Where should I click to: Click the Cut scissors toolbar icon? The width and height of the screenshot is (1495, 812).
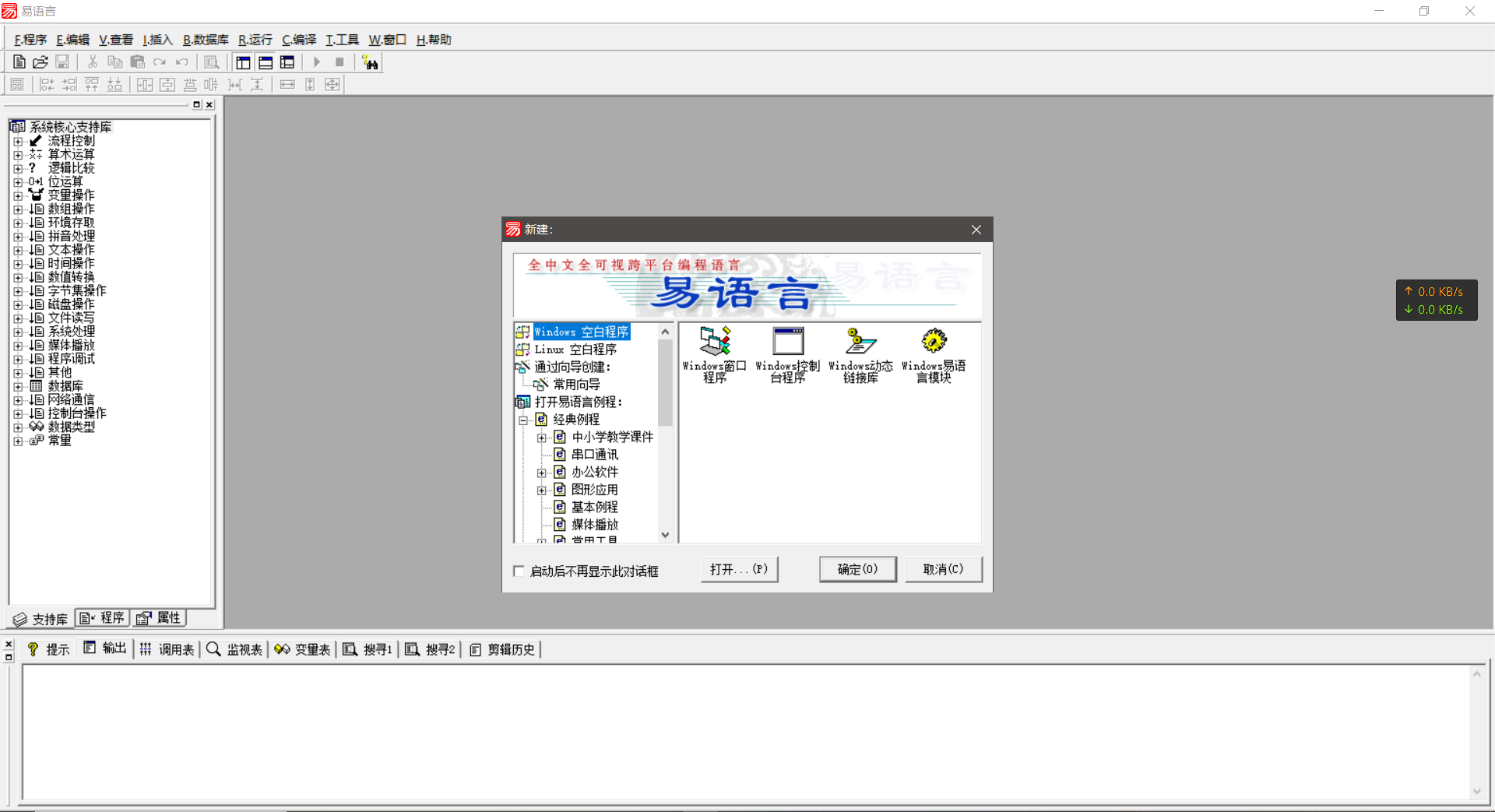point(93,62)
